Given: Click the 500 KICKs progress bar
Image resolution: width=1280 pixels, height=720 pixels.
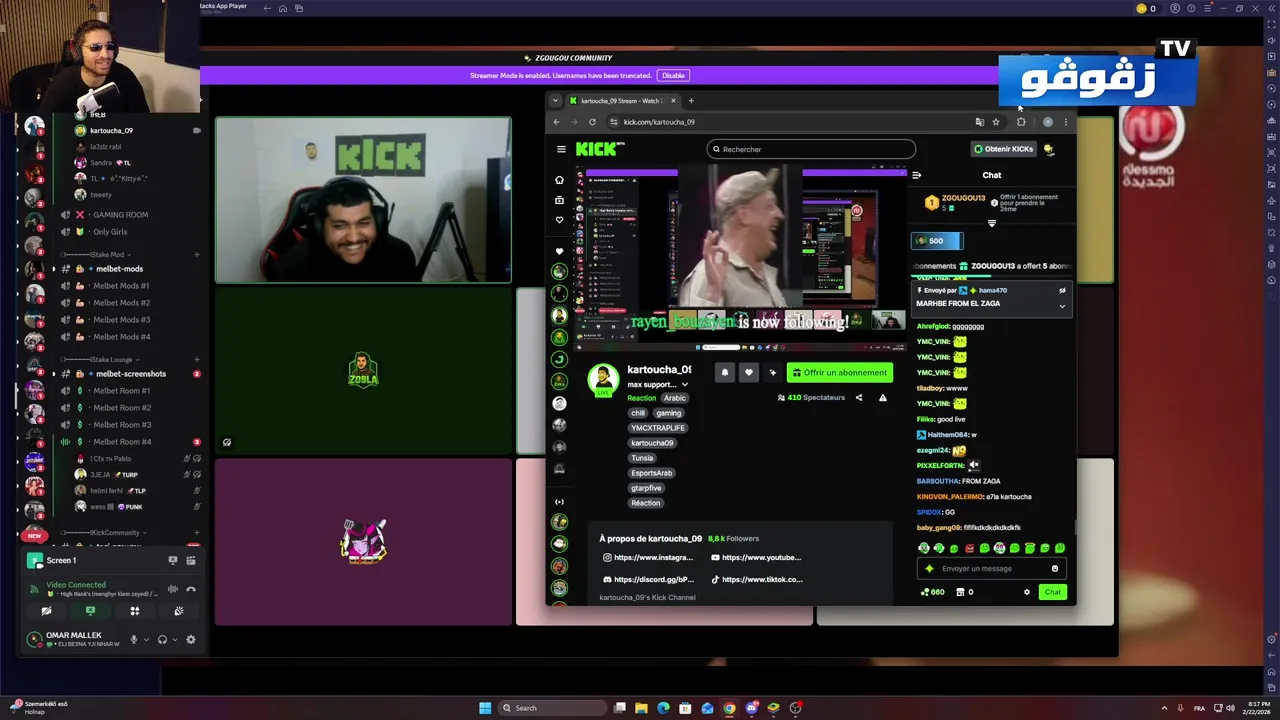Looking at the screenshot, I should click(937, 241).
